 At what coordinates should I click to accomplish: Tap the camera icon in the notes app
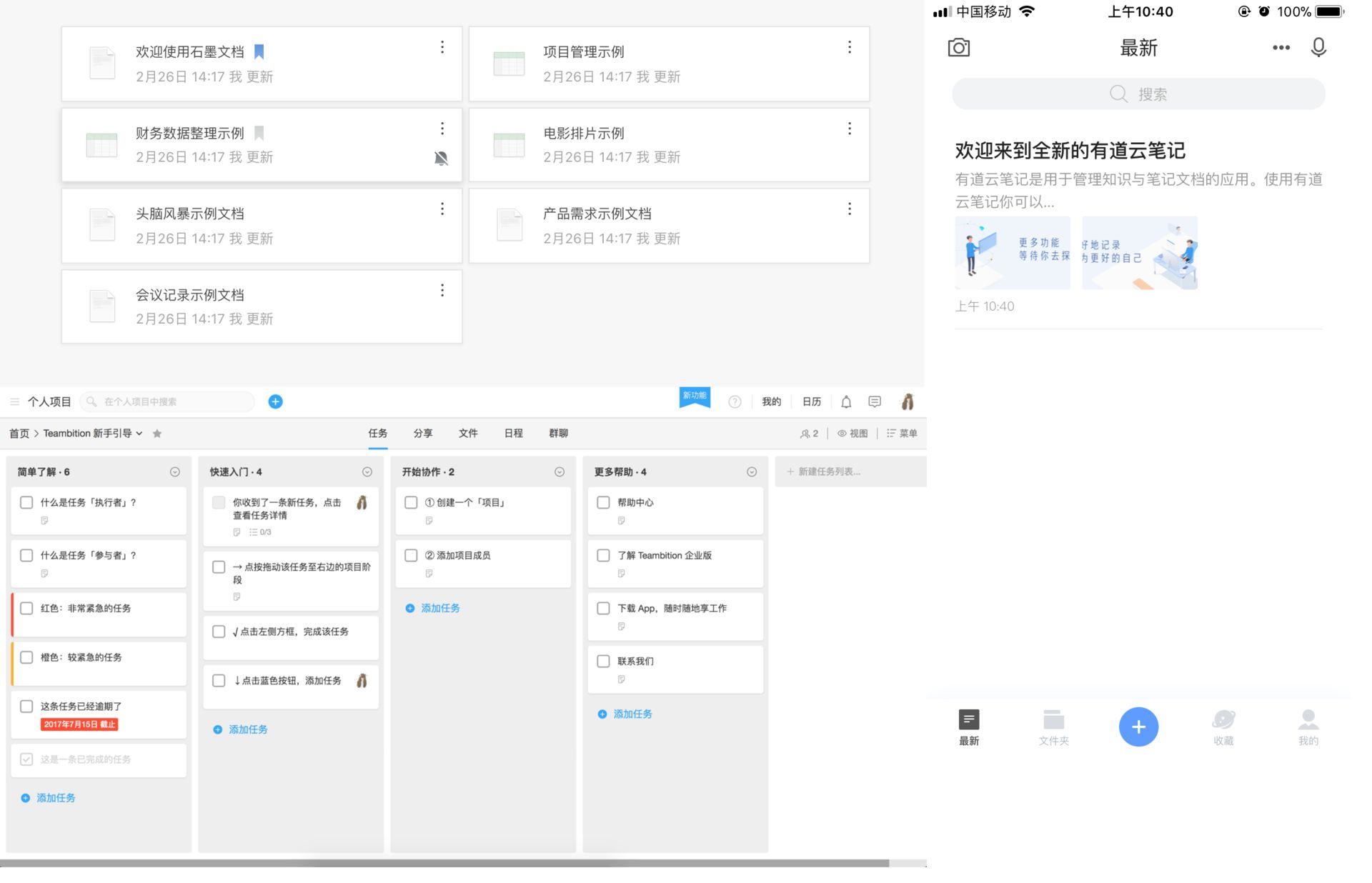(x=958, y=48)
